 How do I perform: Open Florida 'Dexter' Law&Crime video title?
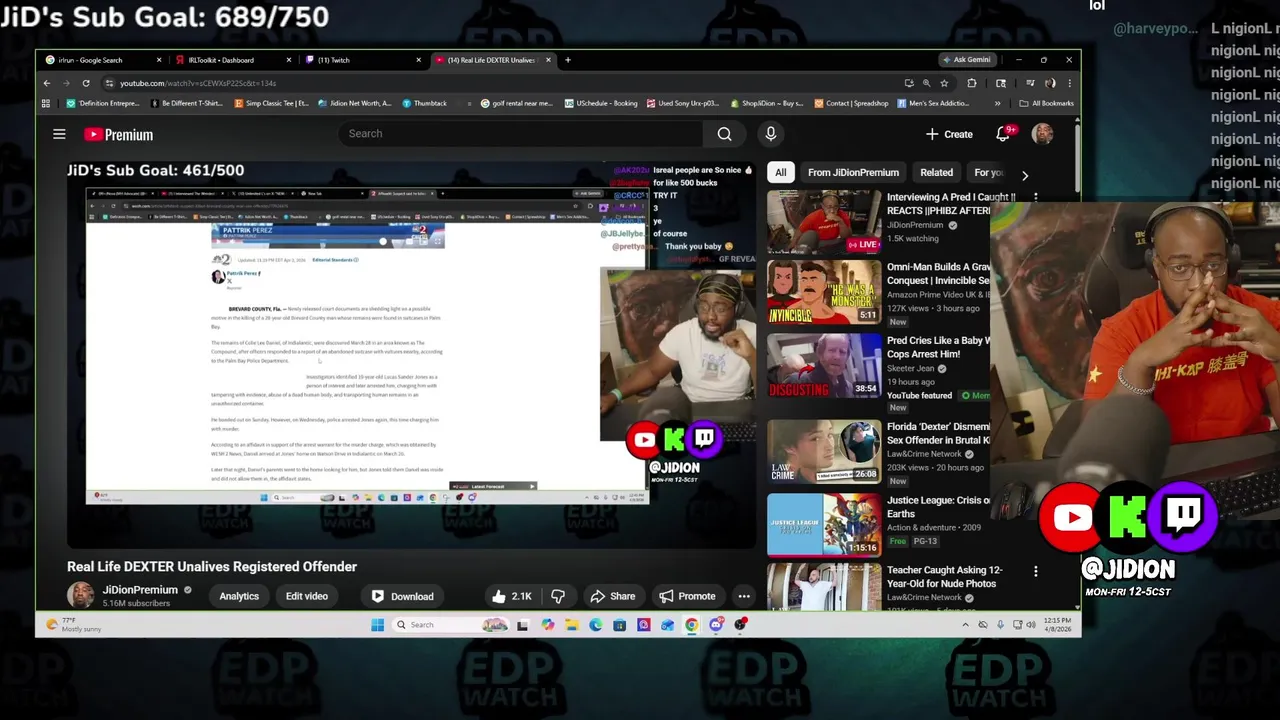pyautogui.click(x=938, y=433)
